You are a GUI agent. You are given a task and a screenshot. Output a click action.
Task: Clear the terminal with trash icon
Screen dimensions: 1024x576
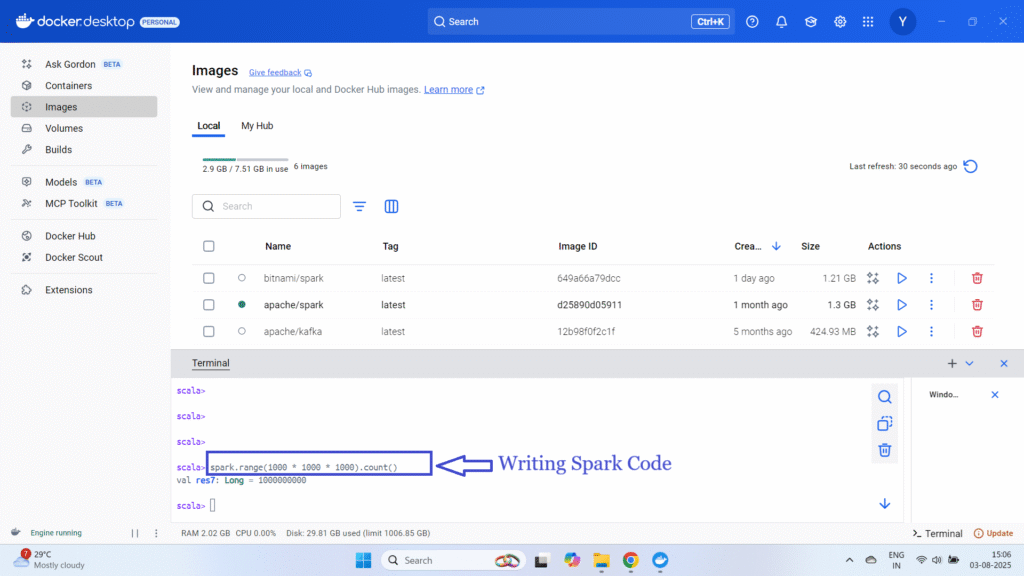coord(884,450)
